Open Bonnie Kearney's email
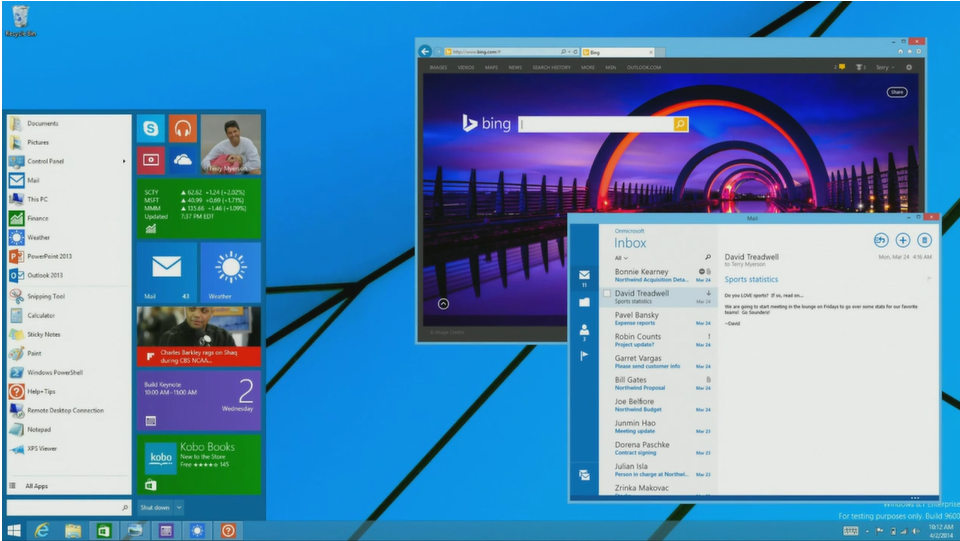This screenshot has height=541, width=960. 658,275
